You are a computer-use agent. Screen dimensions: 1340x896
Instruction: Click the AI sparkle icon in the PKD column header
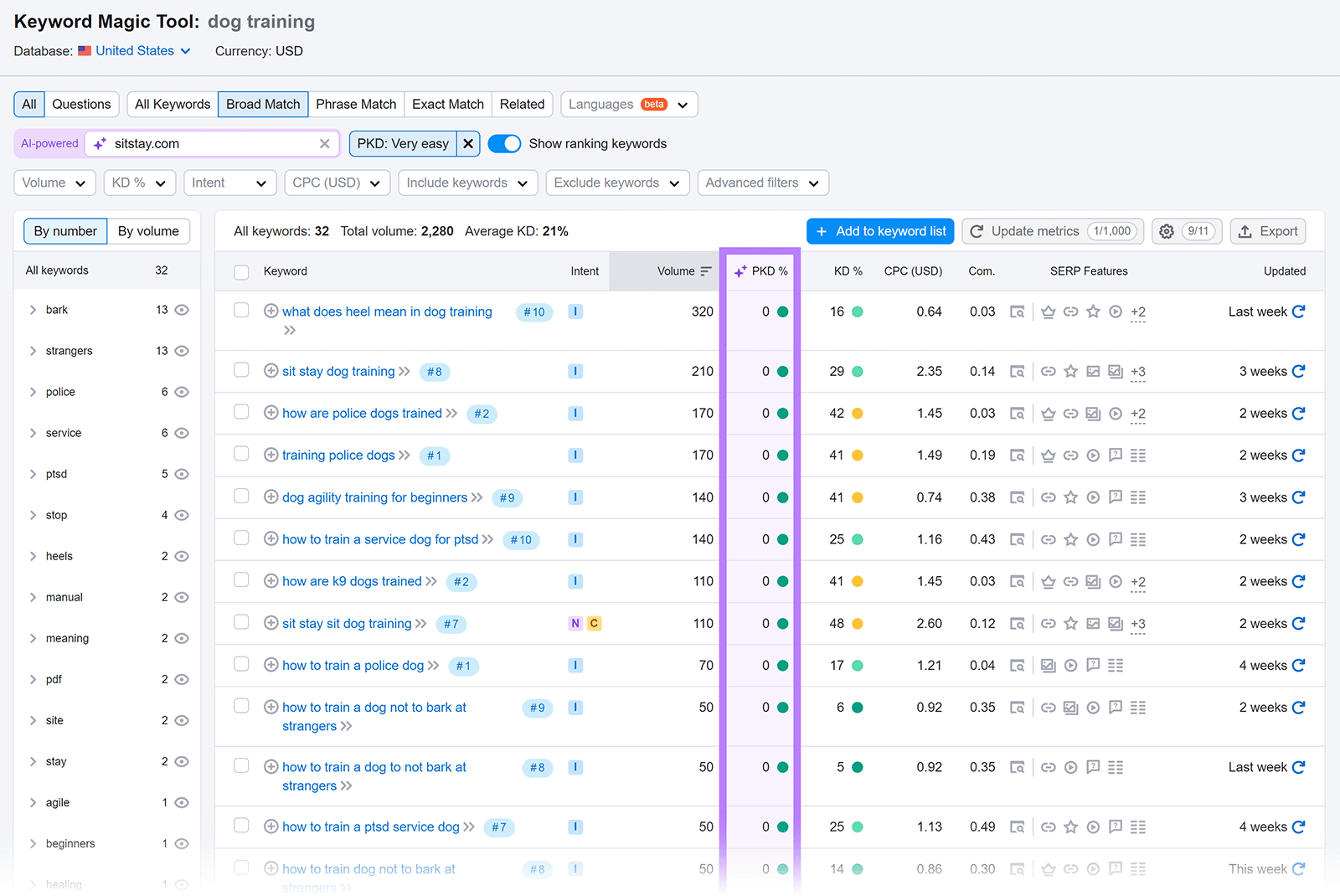tap(740, 270)
